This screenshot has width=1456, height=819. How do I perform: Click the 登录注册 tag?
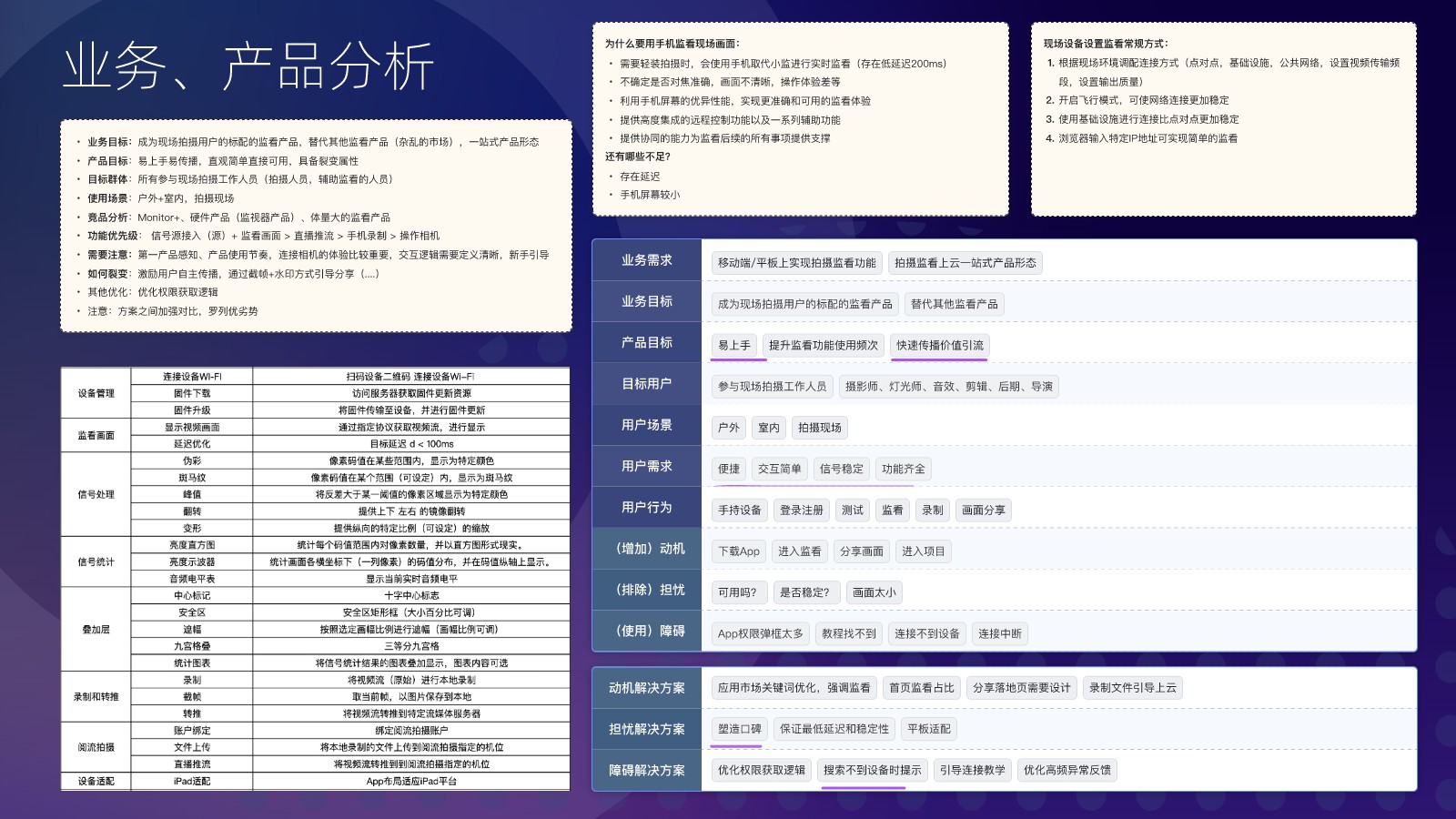pyautogui.click(x=802, y=511)
